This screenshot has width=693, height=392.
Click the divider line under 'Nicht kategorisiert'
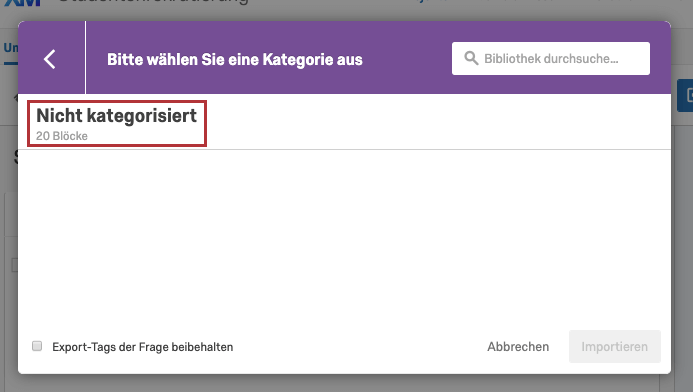coord(344,149)
